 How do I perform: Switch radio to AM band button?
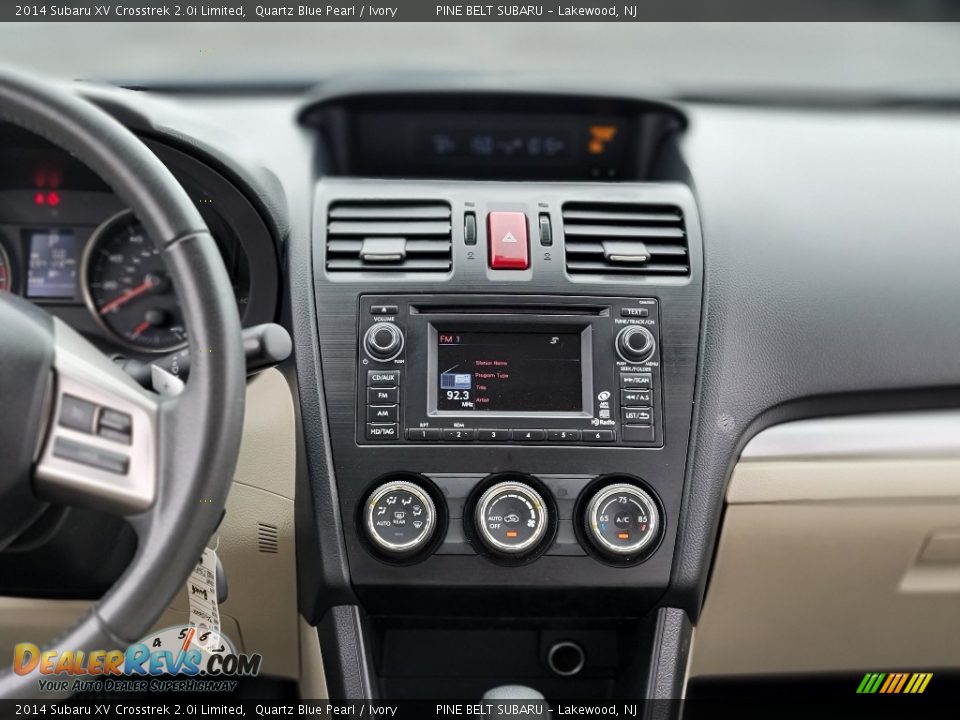click(x=383, y=413)
